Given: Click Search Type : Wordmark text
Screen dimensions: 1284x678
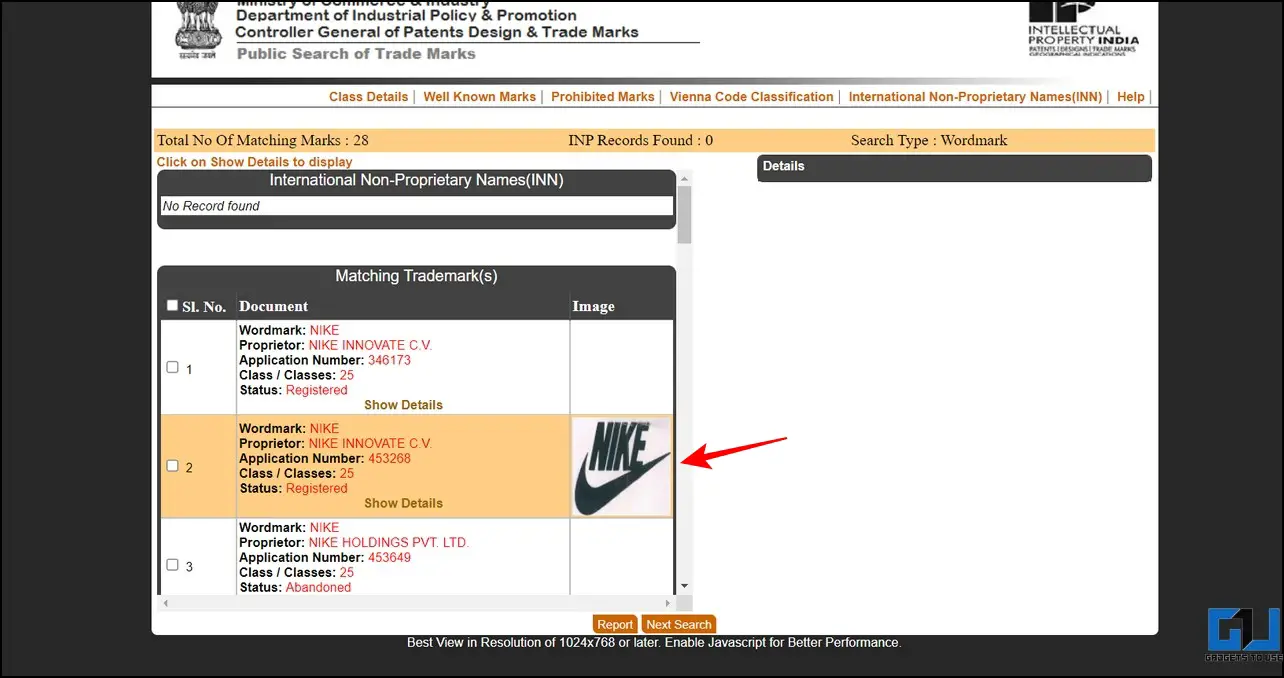Looking at the screenshot, I should 929,141.
